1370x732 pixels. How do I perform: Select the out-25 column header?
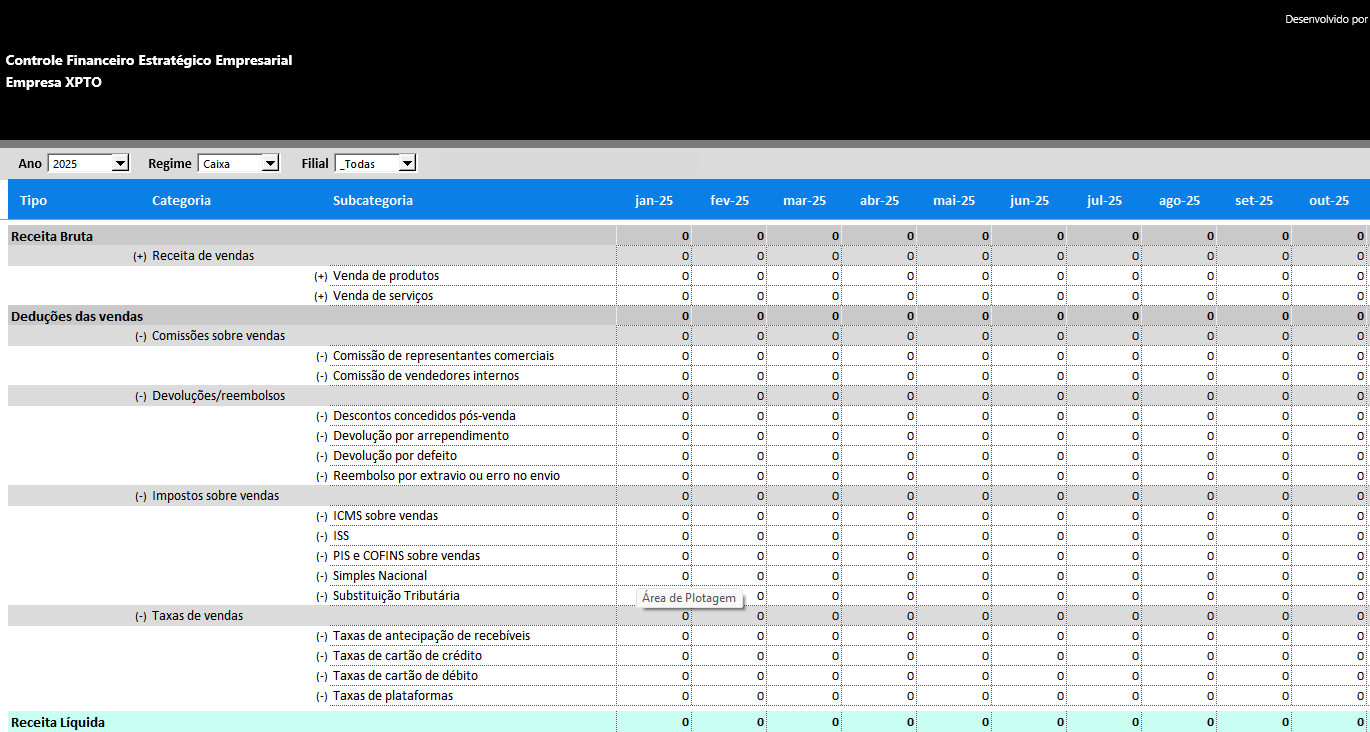click(x=1329, y=200)
